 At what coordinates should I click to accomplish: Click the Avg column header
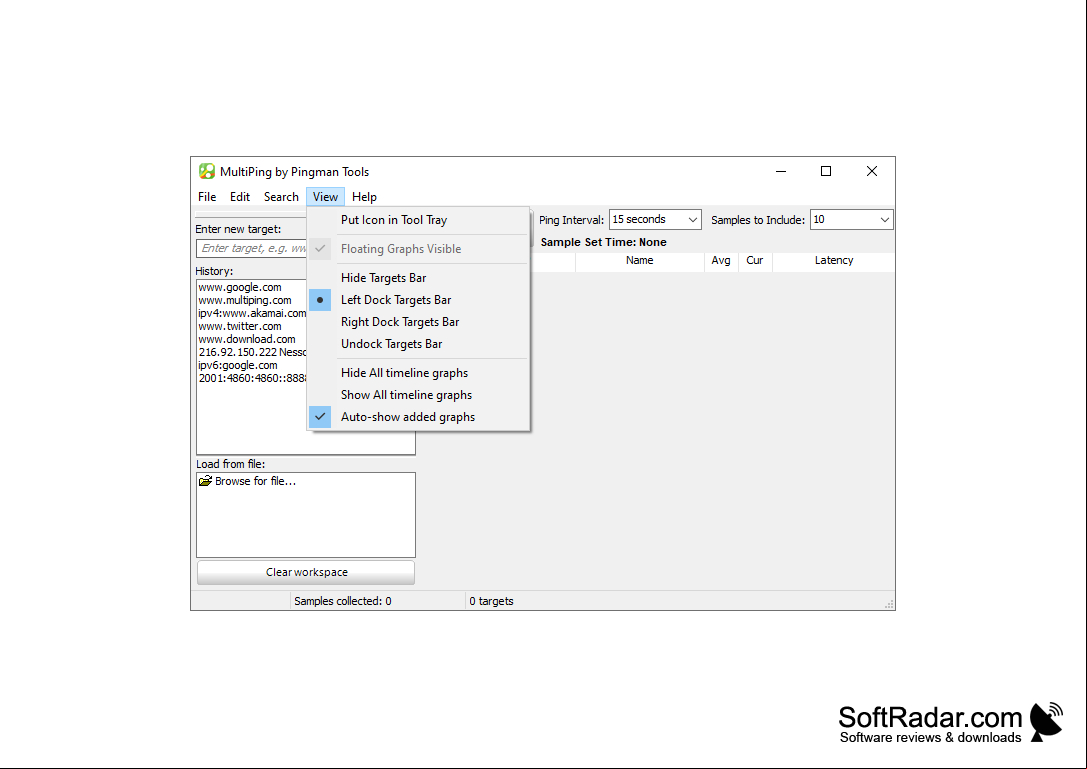pyautogui.click(x=721, y=261)
